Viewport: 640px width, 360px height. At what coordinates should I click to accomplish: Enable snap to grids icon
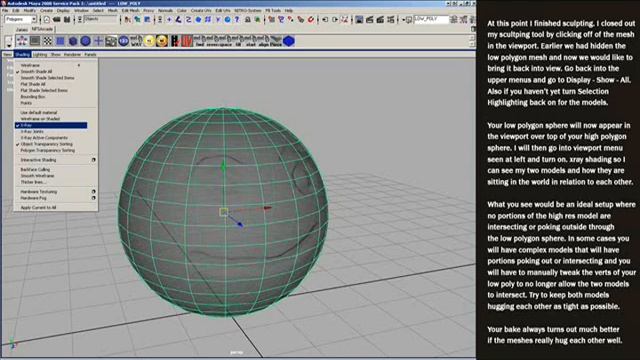click(271, 19)
